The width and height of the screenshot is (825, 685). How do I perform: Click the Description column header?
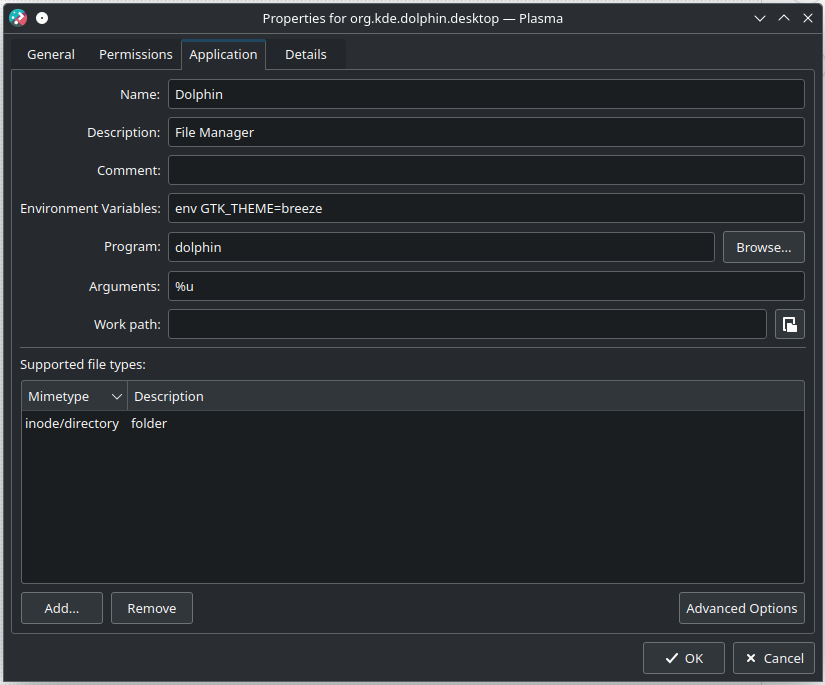click(x=466, y=396)
